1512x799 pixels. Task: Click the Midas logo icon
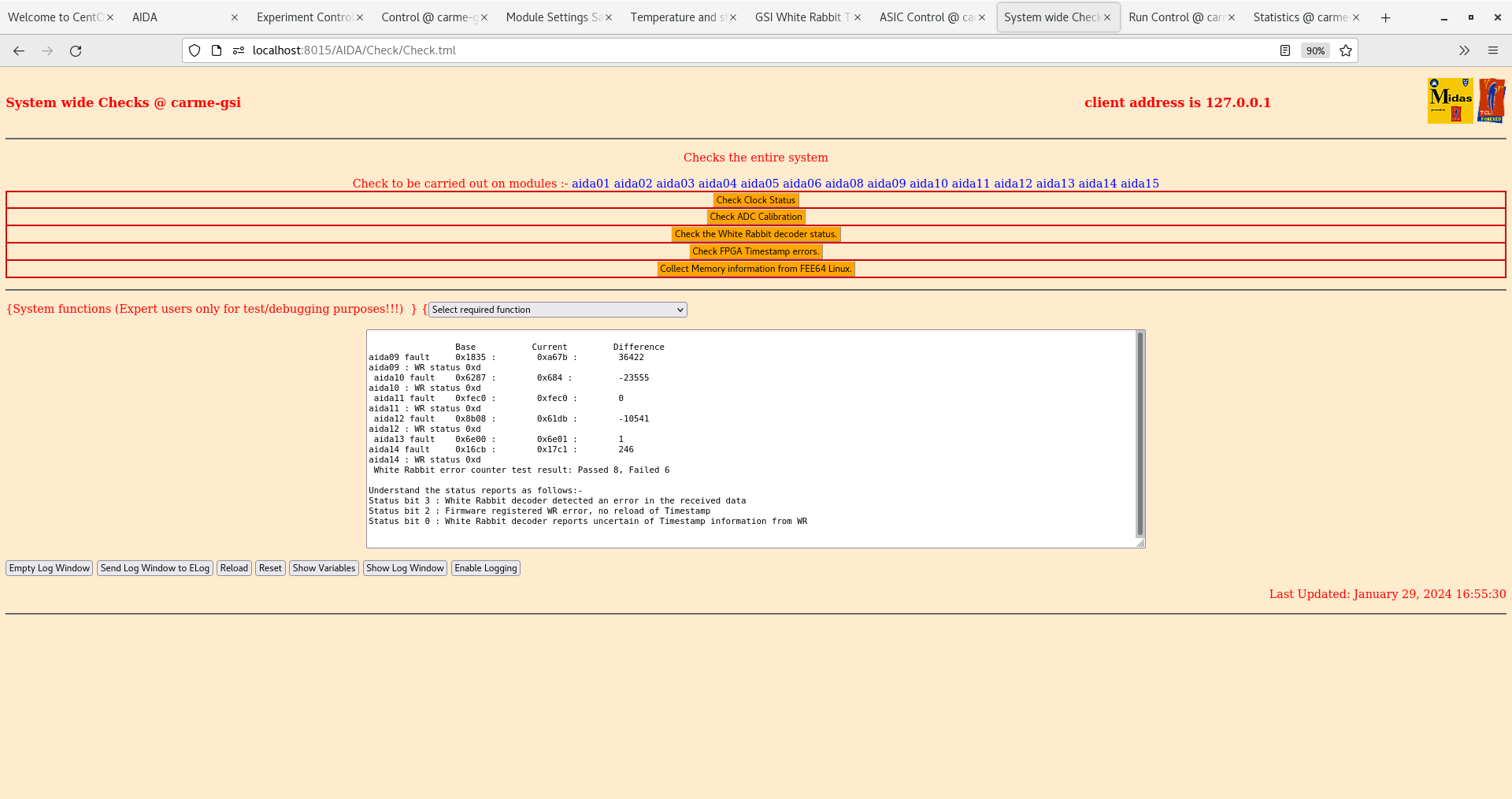tap(1450, 100)
